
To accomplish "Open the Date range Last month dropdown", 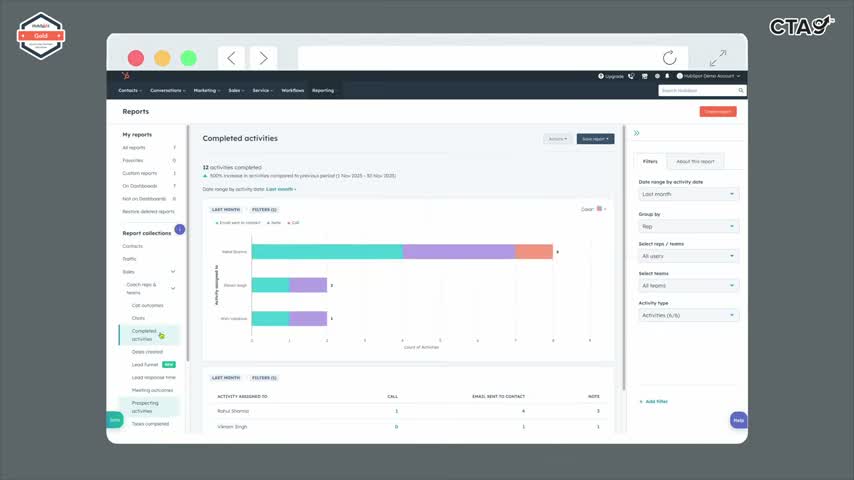I will 688,194.
